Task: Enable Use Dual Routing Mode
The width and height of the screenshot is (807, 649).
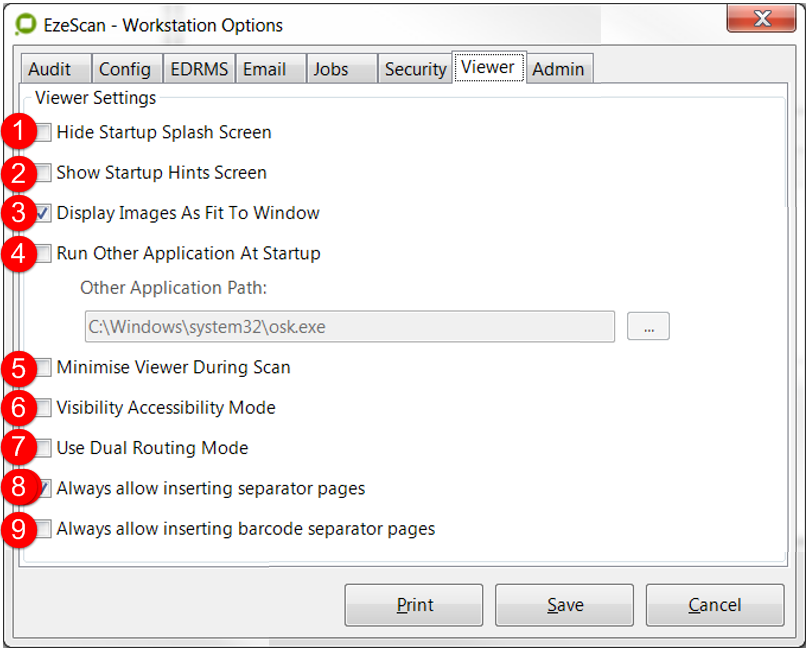Action: [x=43, y=448]
